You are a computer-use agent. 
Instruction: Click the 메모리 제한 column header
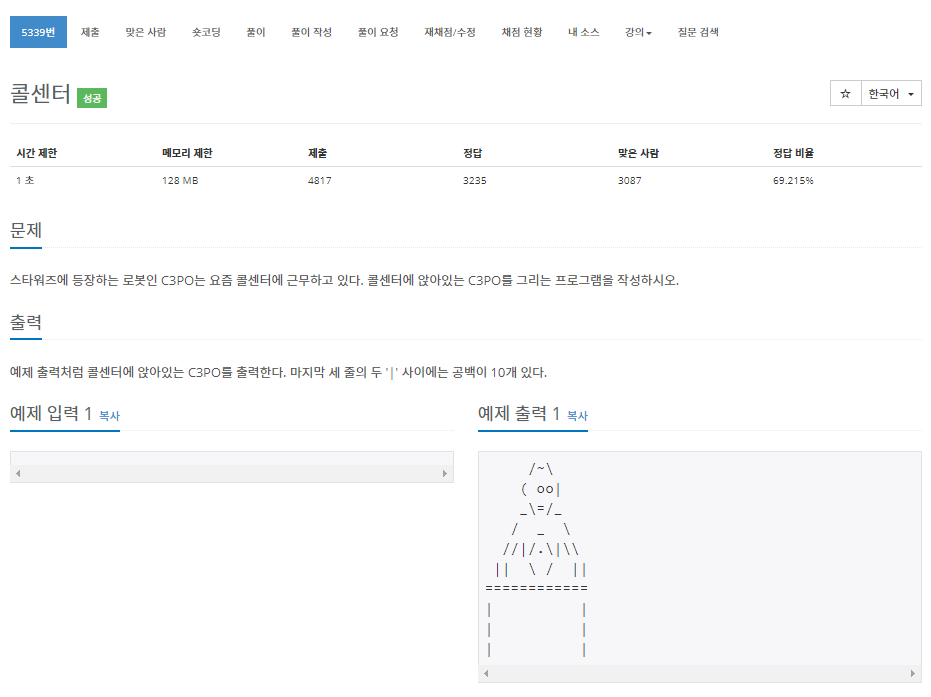[x=187, y=153]
